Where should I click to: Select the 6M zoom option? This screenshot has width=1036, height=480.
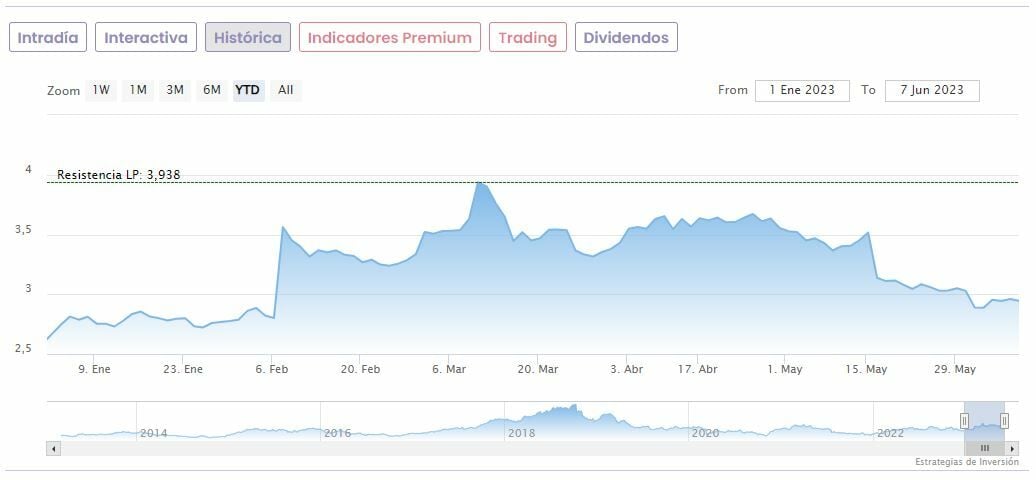tap(212, 90)
